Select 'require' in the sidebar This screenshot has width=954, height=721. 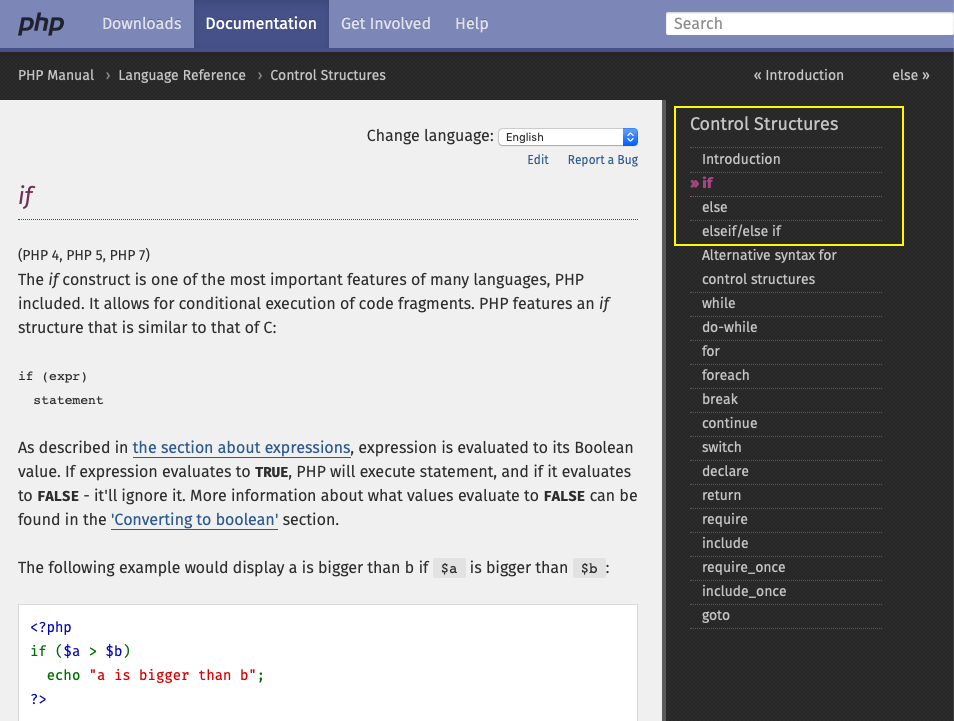click(725, 520)
